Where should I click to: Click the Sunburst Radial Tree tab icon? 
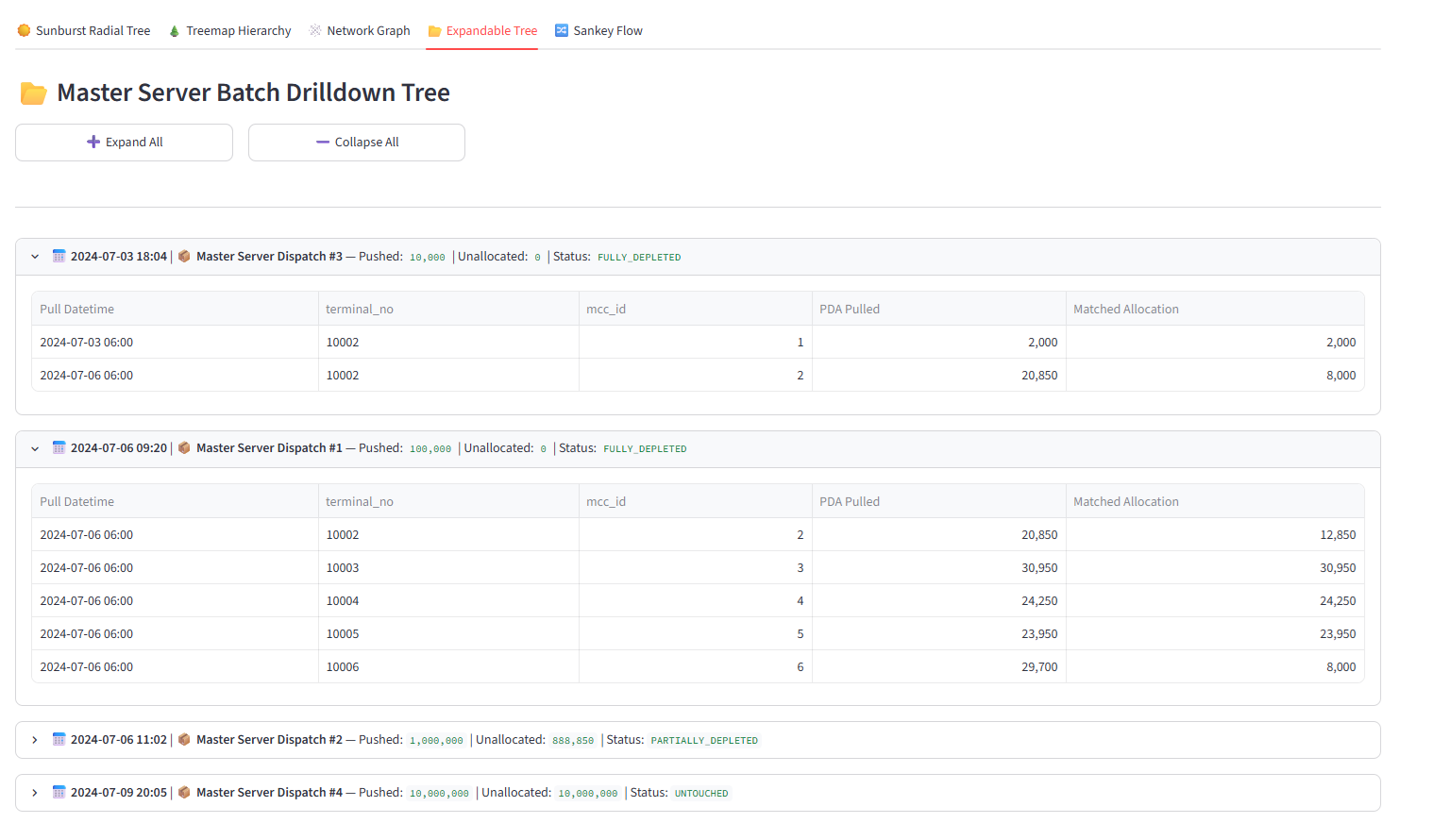(25, 31)
